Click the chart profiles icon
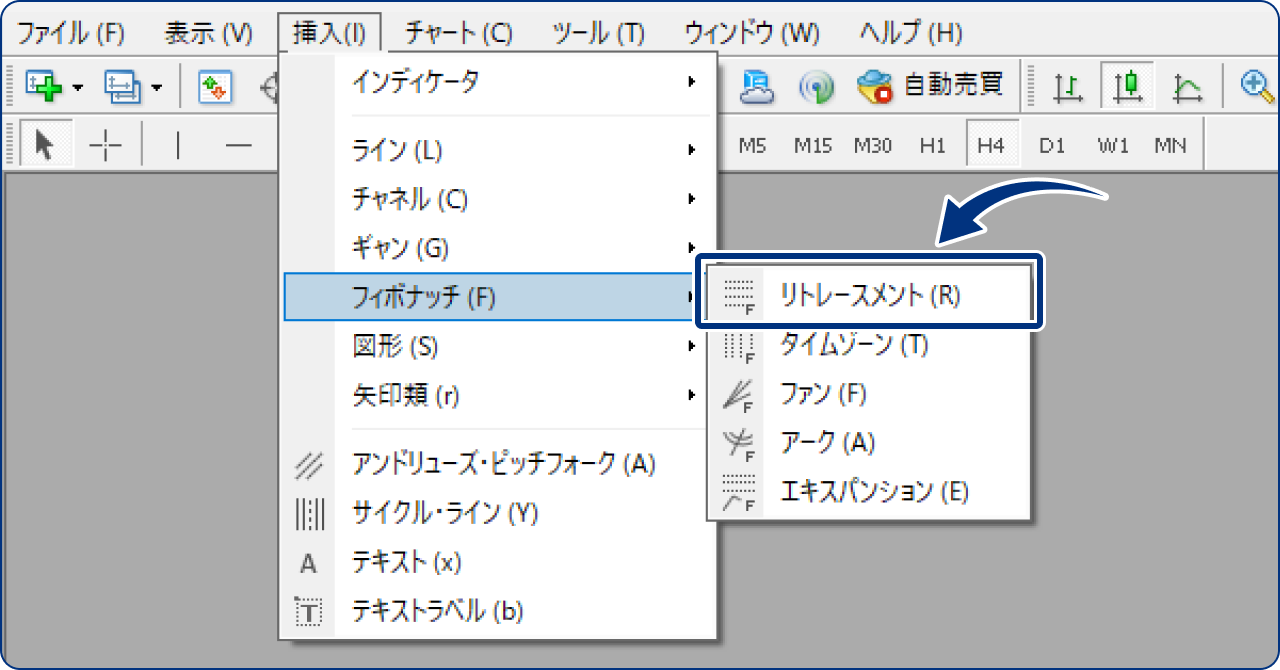Viewport: 1280px width, 670px height. (123, 87)
